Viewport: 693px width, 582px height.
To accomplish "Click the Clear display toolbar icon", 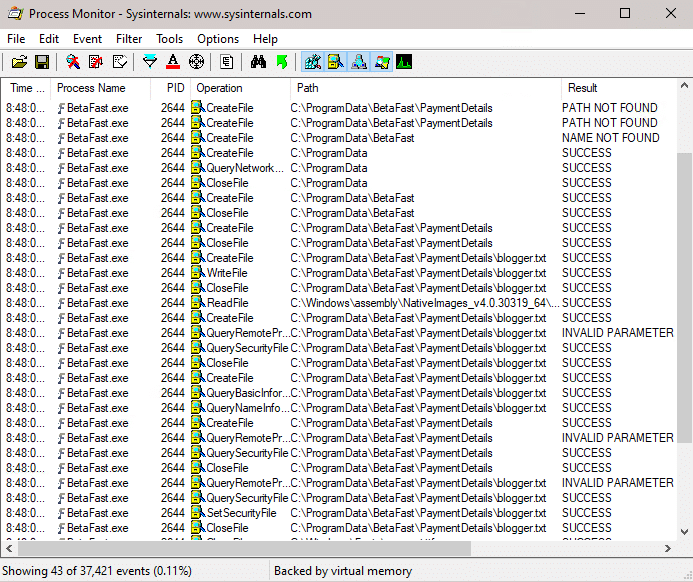I will coord(119,62).
